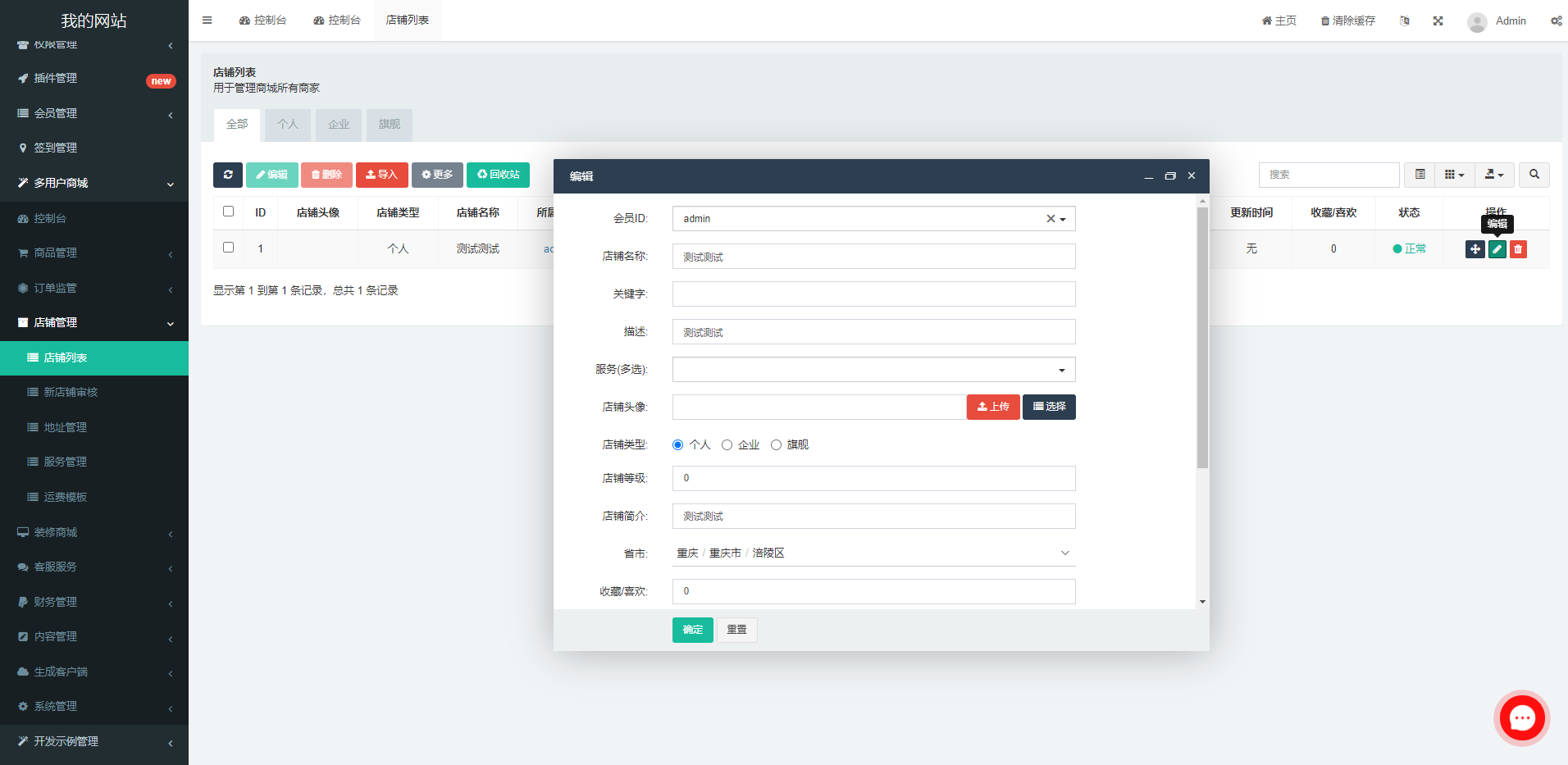Open the 会员ID dropdown arrow
The image size is (1568, 765).
tap(1063, 220)
